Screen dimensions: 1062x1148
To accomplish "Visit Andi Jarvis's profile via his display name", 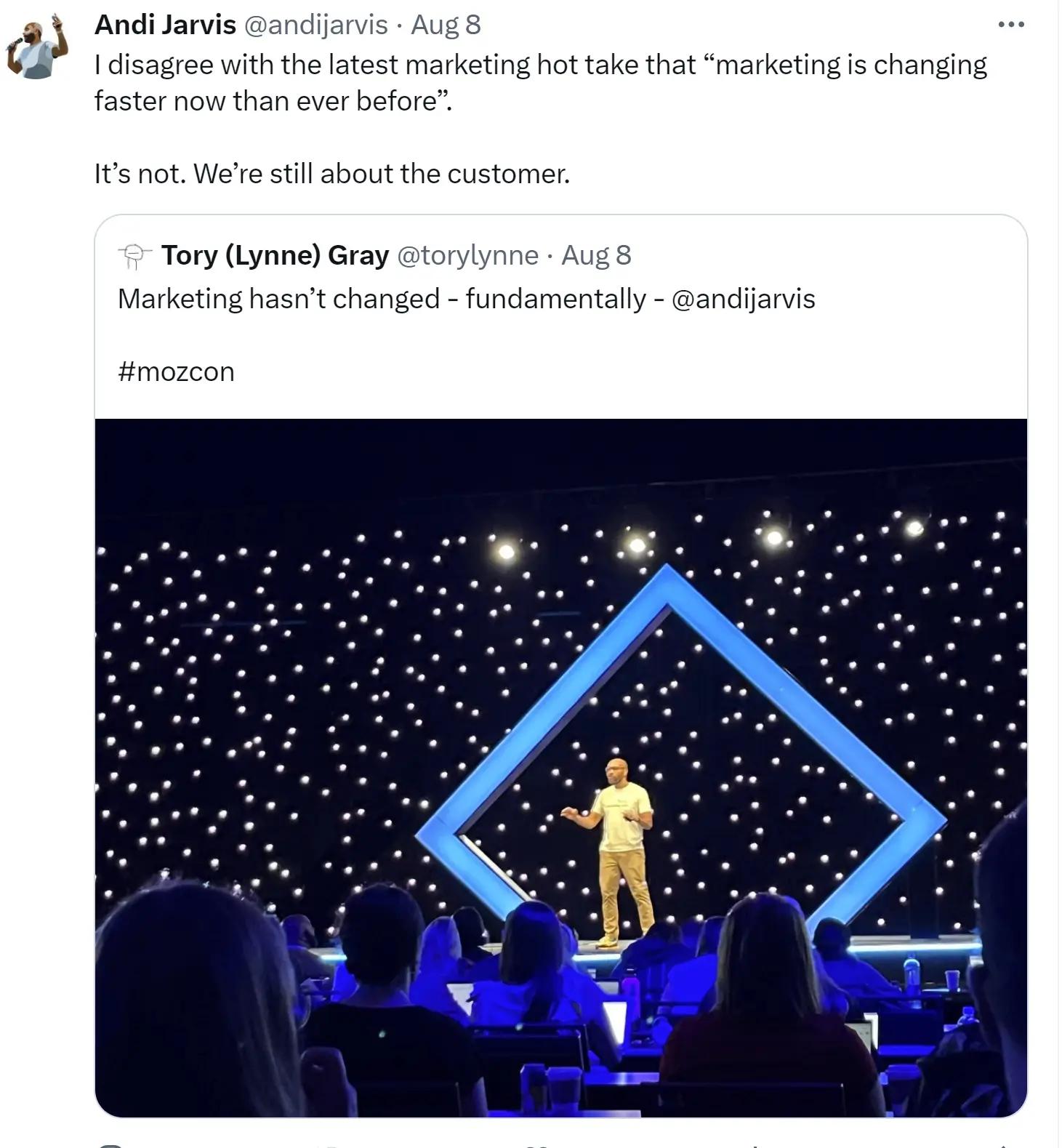I will 164,24.
